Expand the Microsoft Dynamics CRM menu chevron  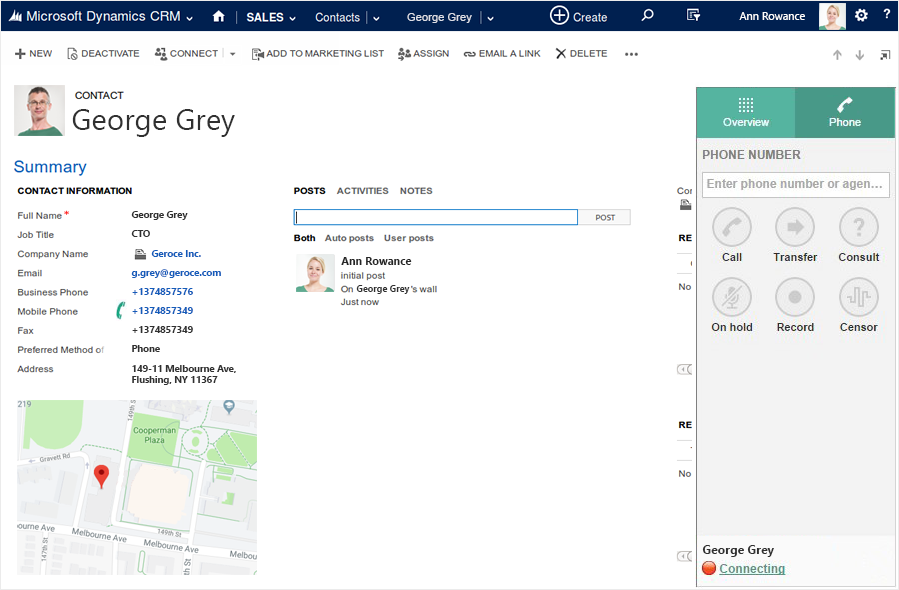point(190,18)
